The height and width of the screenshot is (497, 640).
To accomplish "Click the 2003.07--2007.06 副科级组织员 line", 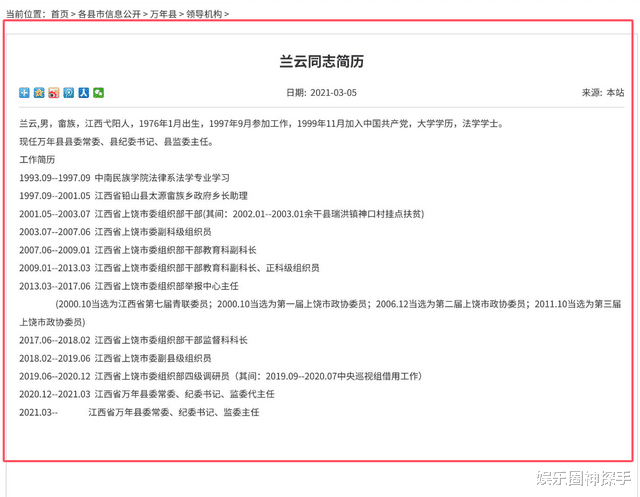I will pos(116,232).
